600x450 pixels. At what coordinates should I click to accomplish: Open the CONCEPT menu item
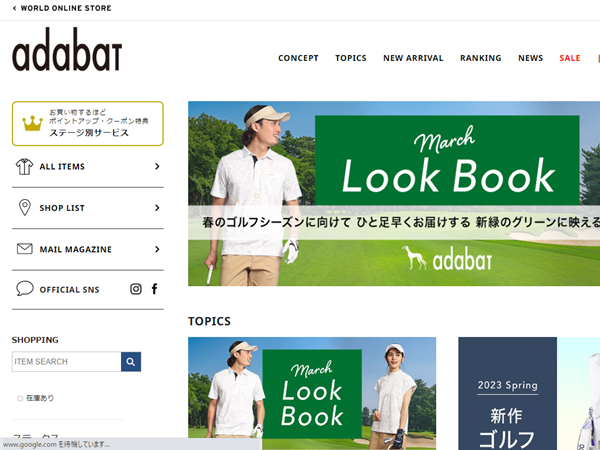tap(298, 58)
